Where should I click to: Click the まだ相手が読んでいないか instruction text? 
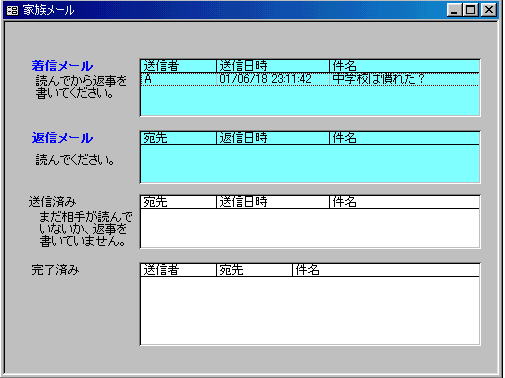point(86,229)
